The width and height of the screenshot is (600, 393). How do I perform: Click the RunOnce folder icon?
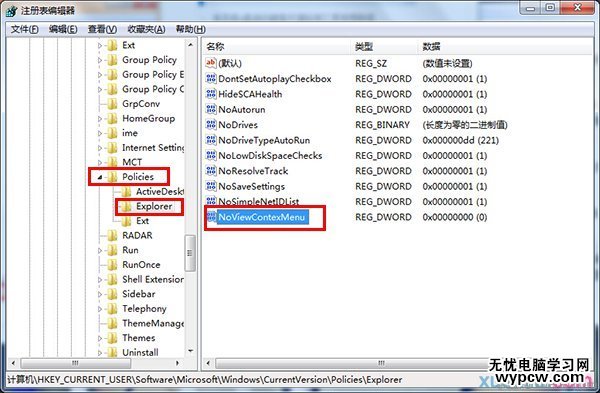112,265
